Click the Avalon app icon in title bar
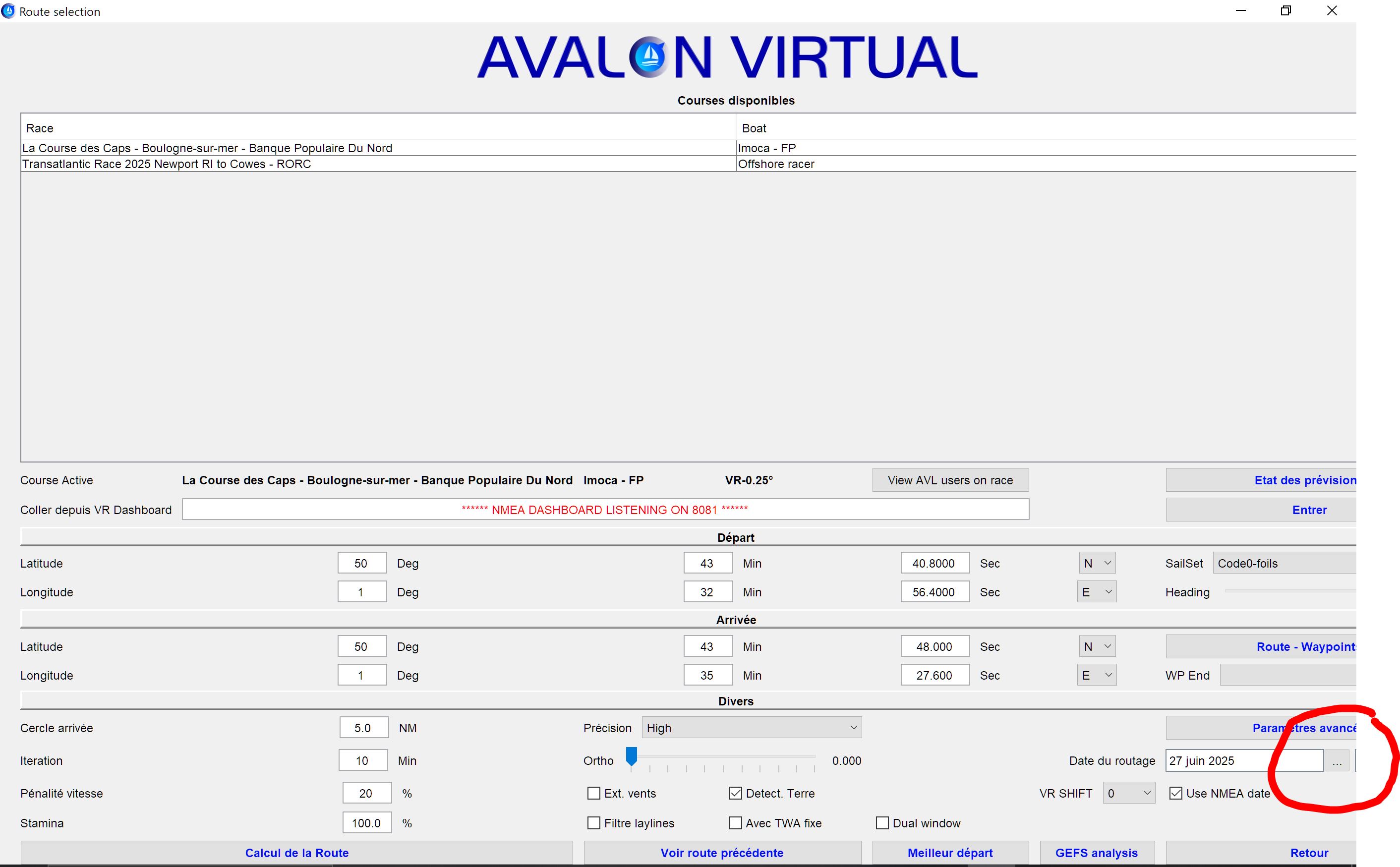The width and height of the screenshot is (1400, 867). click(x=8, y=11)
